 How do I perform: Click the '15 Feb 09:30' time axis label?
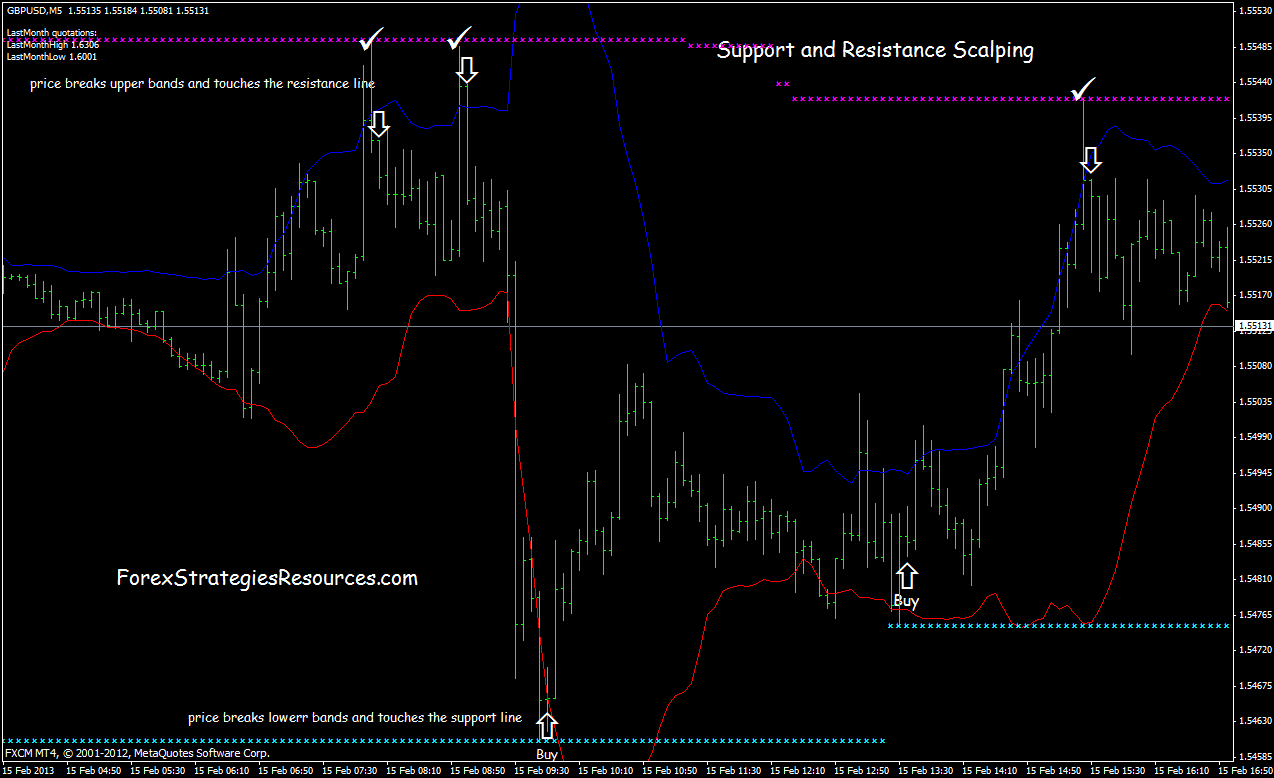(x=541, y=771)
